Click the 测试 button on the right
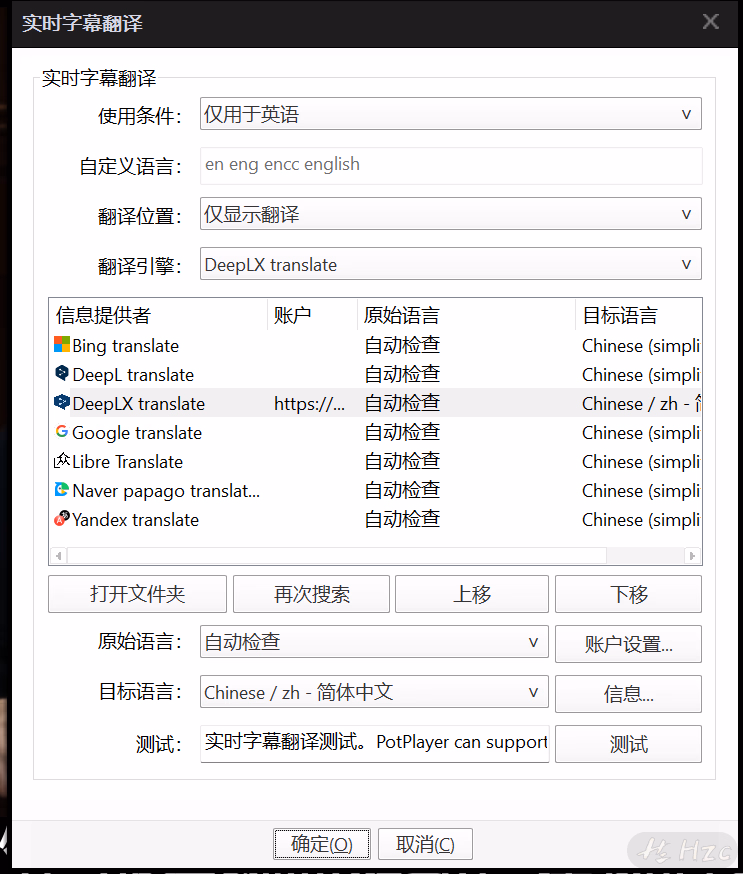The width and height of the screenshot is (743, 874). [628, 744]
